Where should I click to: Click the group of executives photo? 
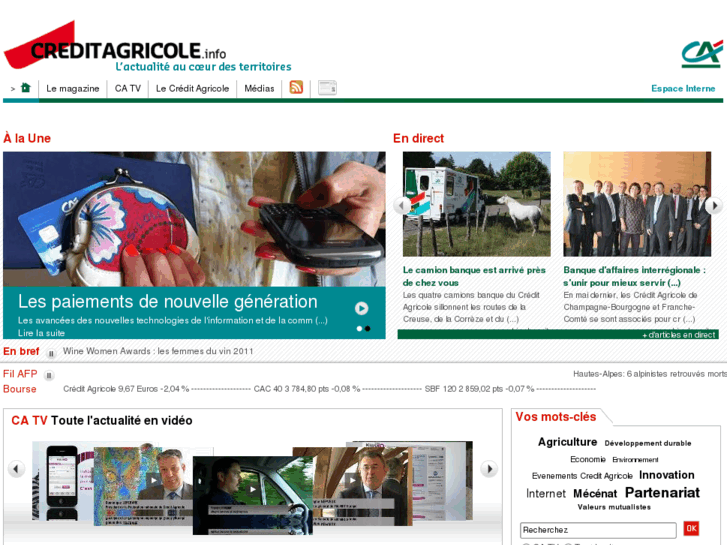637,204
